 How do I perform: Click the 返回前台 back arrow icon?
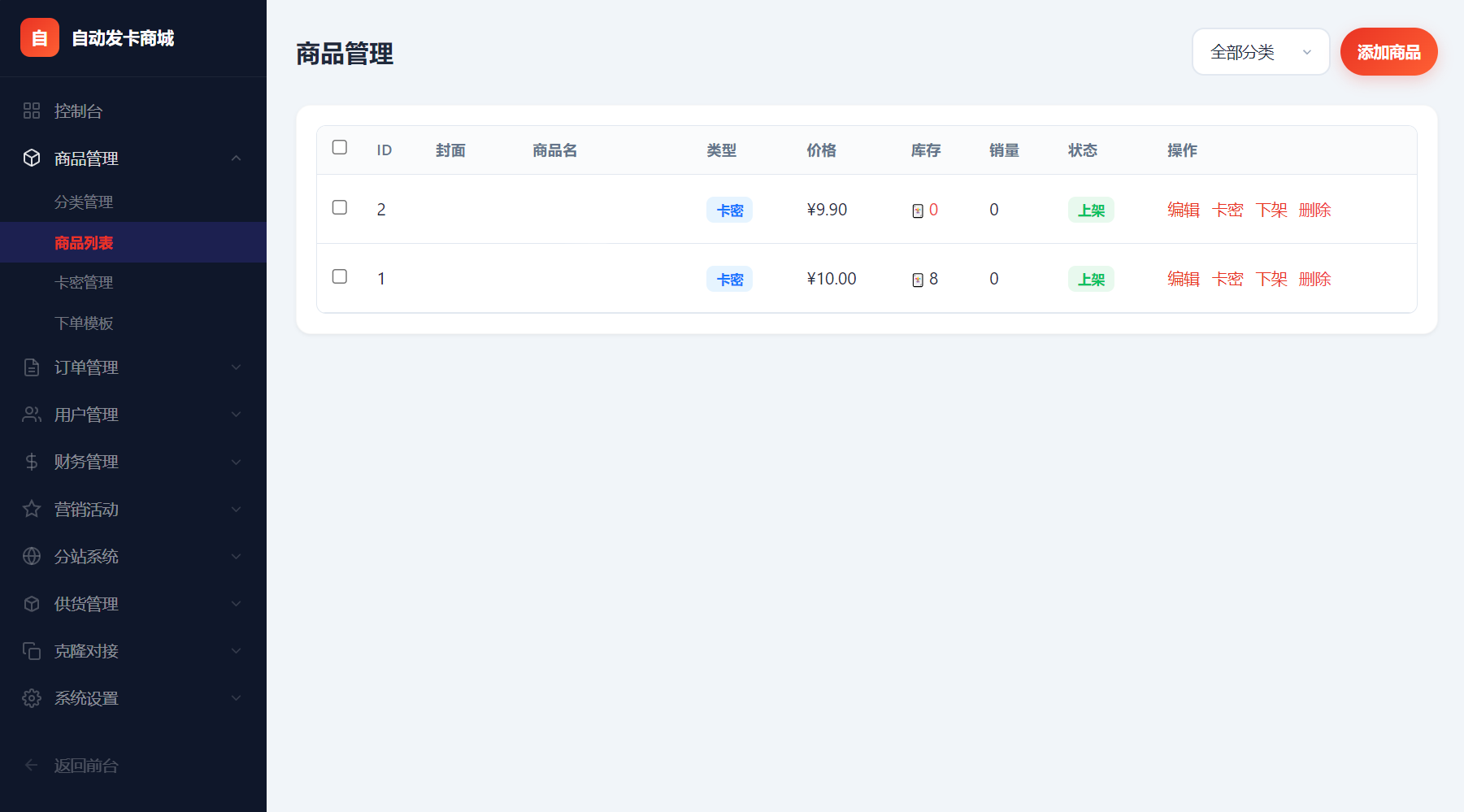[30, 765]
